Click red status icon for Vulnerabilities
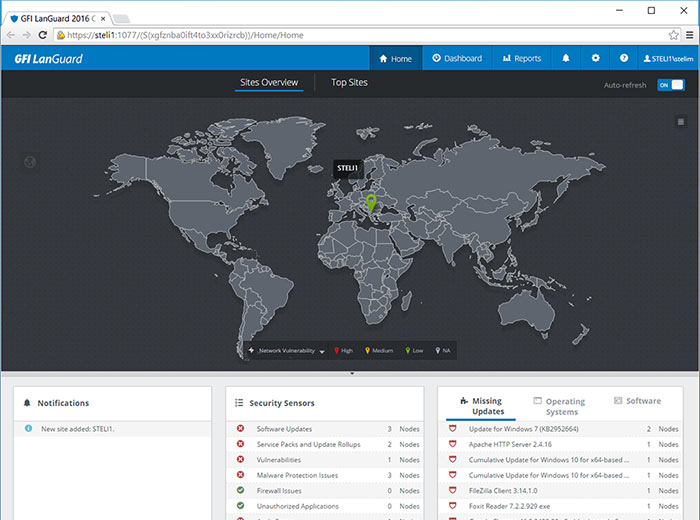Image resolution: width=700 pixels, height=520 pixels. point(240,459)
